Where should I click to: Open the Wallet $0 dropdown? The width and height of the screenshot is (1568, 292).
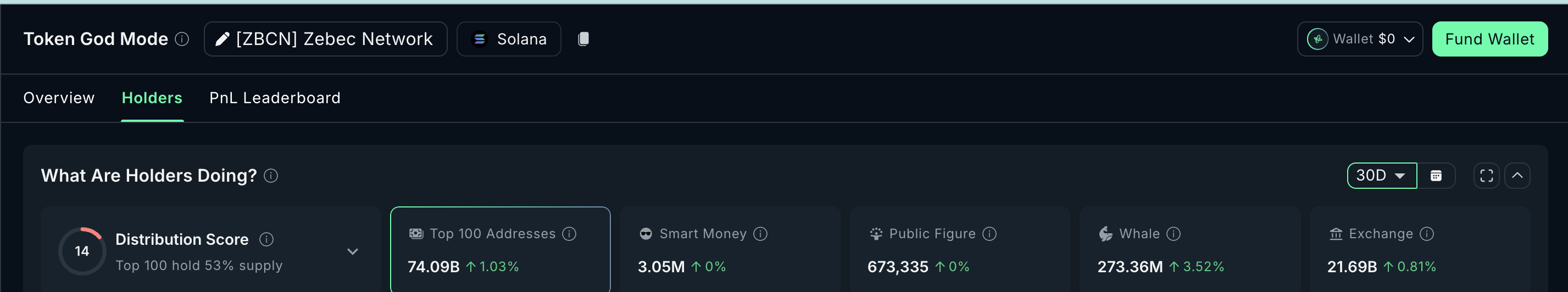pyautogui.click(x=1359, y=39)
